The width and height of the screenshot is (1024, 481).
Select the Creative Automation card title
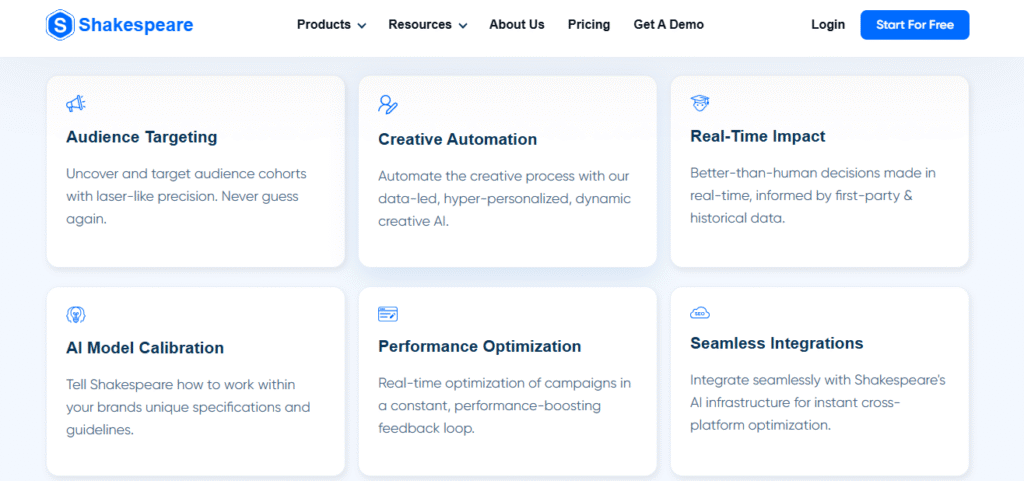(x=457, y=139)
